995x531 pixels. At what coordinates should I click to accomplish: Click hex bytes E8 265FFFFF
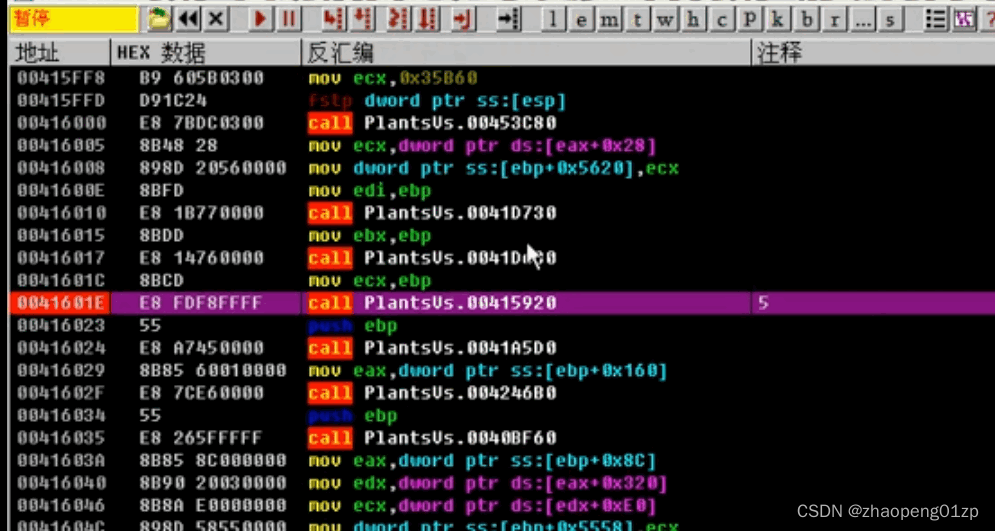coord(201,438)
